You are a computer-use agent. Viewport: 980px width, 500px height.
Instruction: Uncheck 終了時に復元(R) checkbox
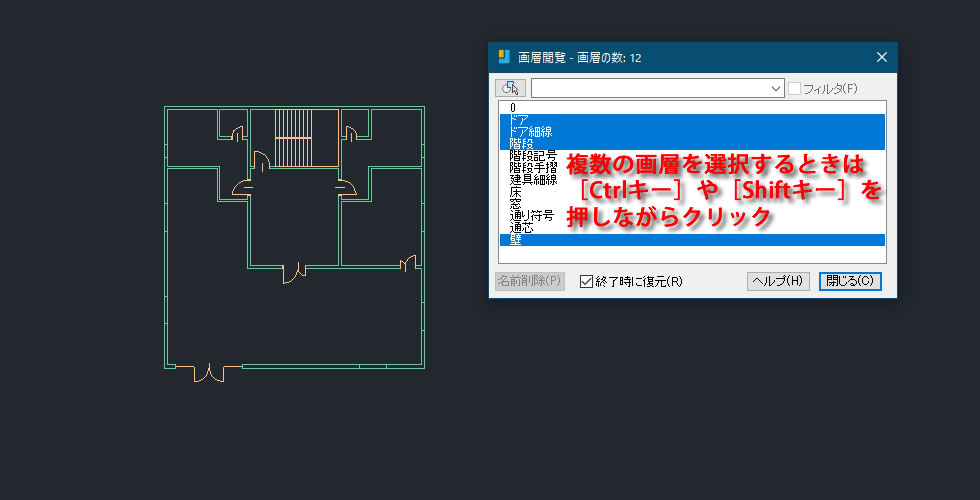[x=586, y=281]
